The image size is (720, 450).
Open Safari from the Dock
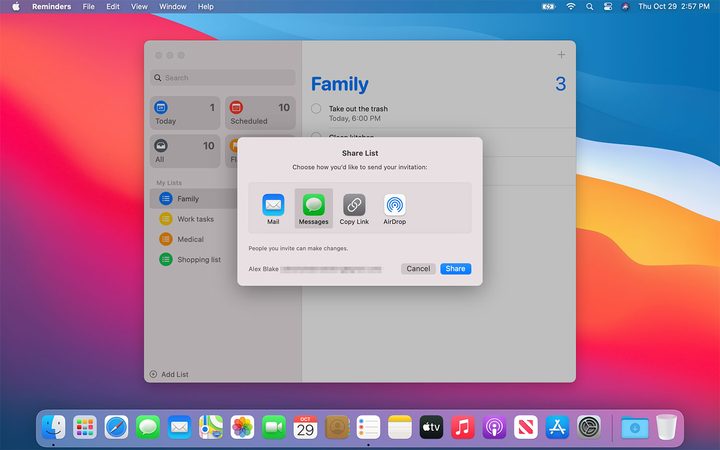(x=116, y=428)
